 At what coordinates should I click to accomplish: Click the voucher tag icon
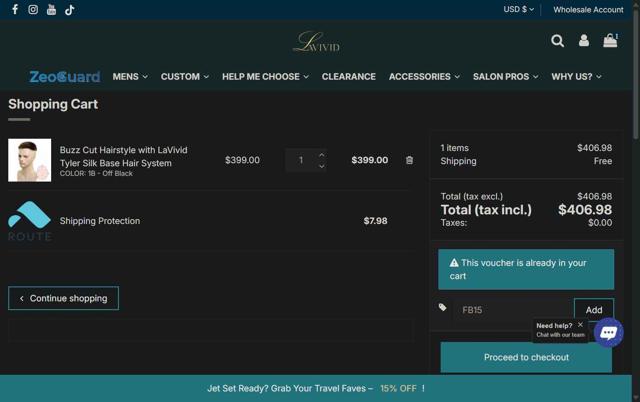tap(442, 307)
